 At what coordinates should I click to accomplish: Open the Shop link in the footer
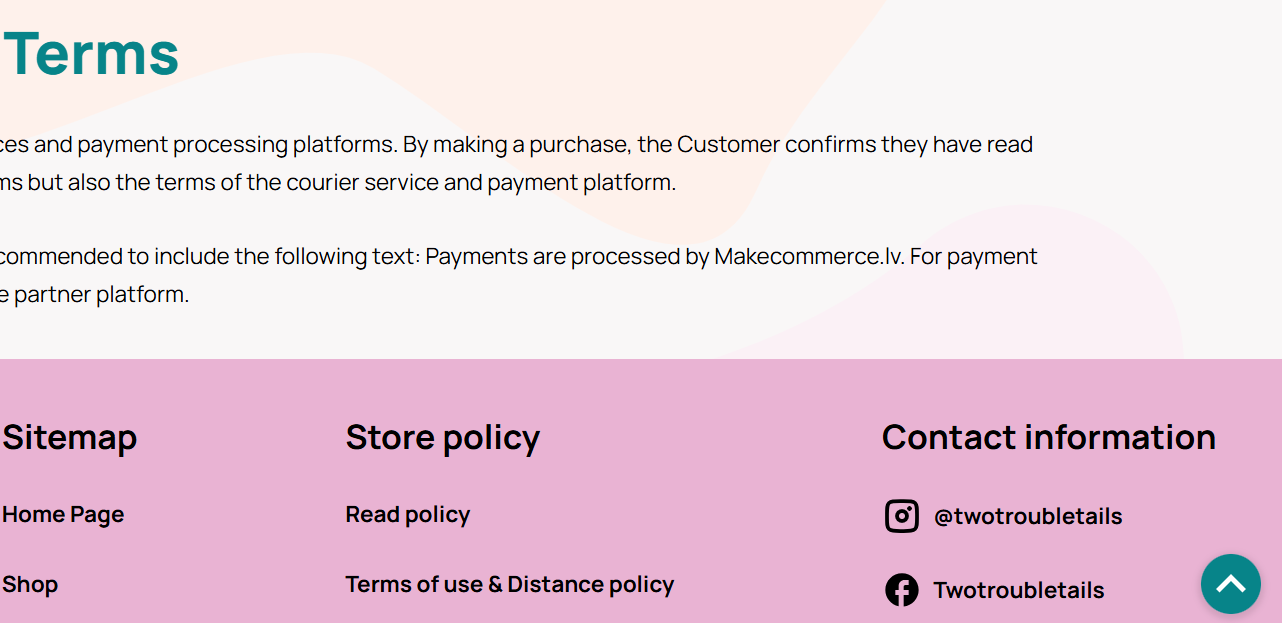[x=30, y=585]
